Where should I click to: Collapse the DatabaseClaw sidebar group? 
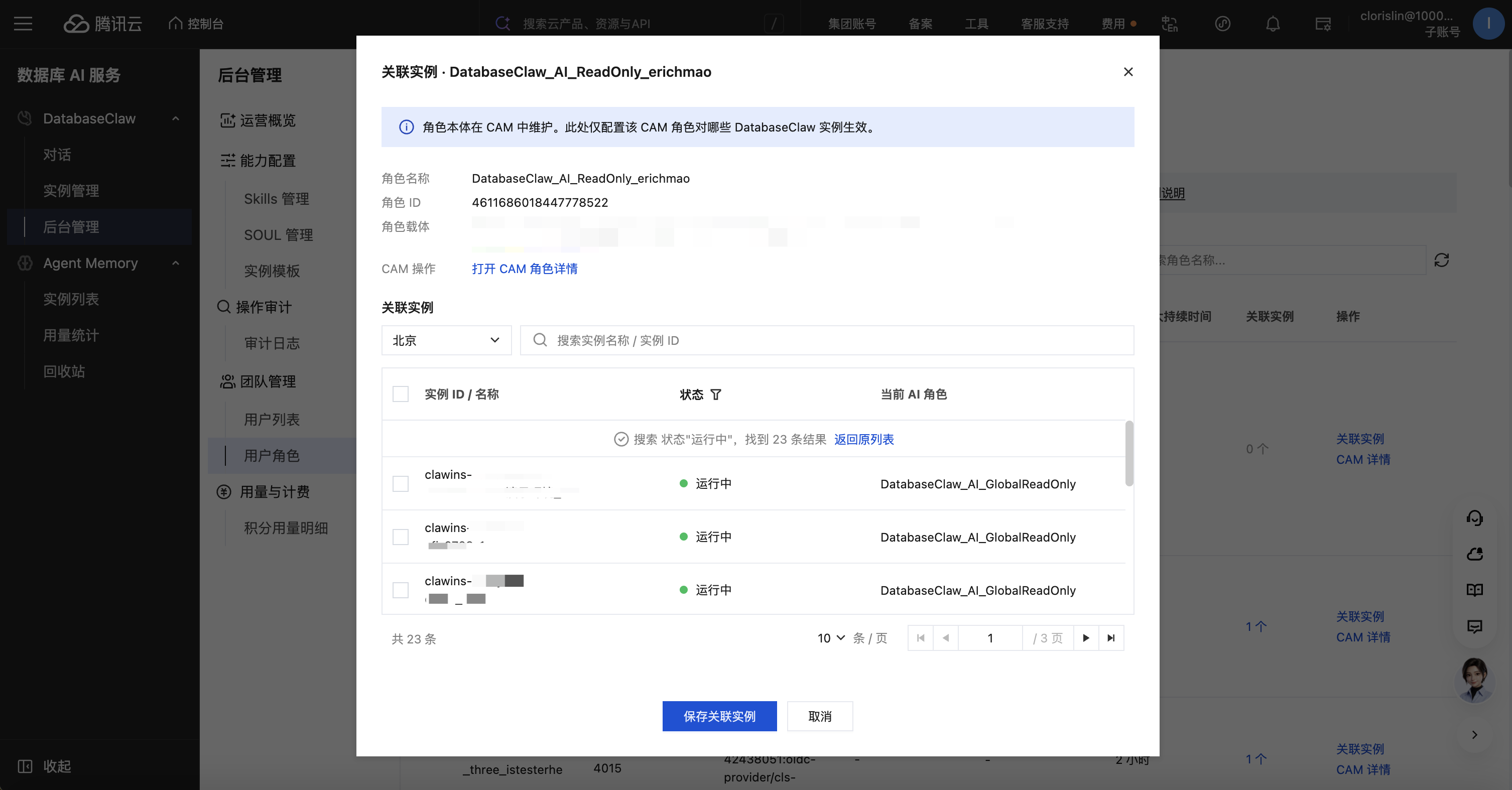[x=176, y=118]
